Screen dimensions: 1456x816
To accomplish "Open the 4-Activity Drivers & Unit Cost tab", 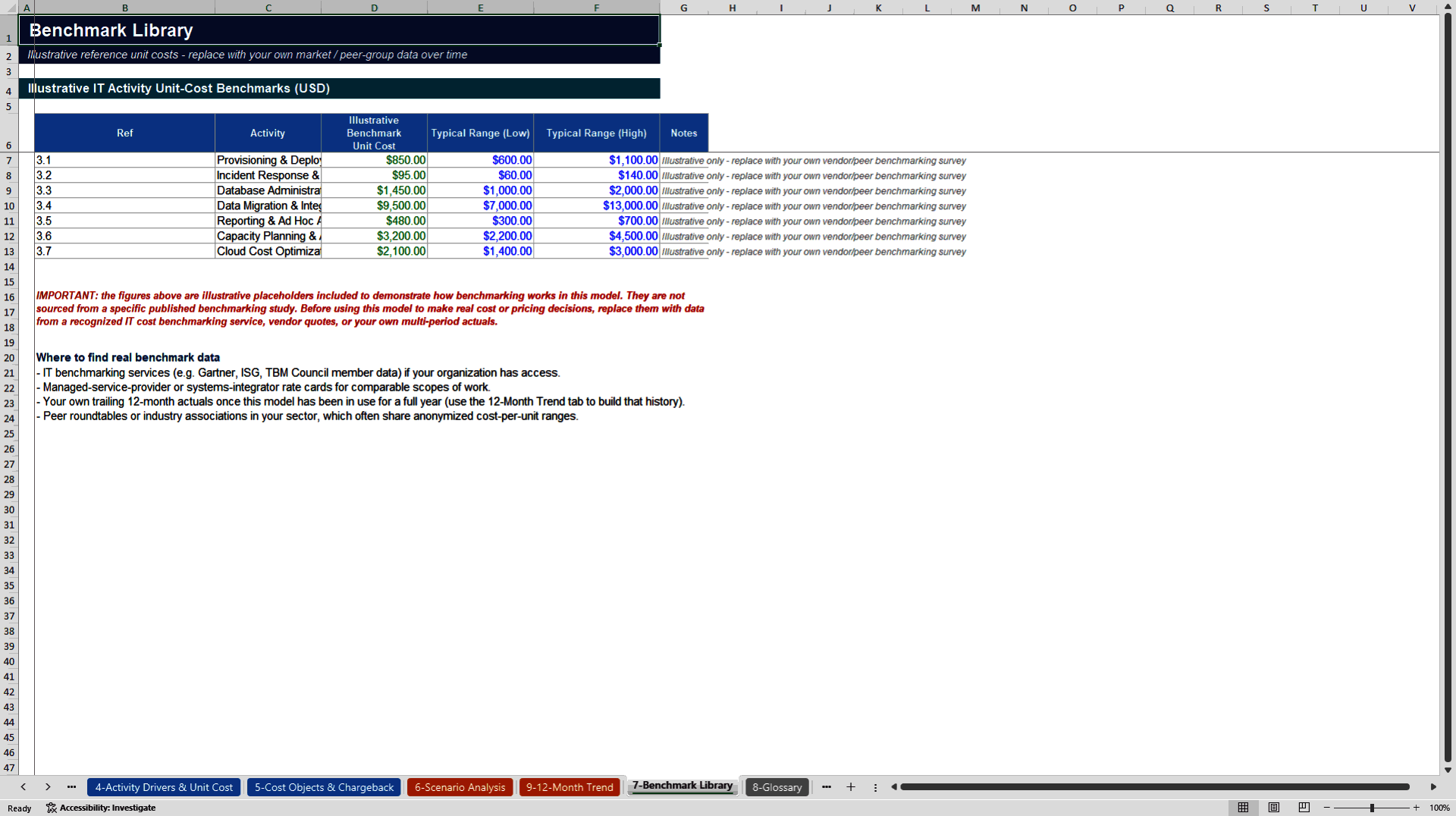I will [164, 787].
